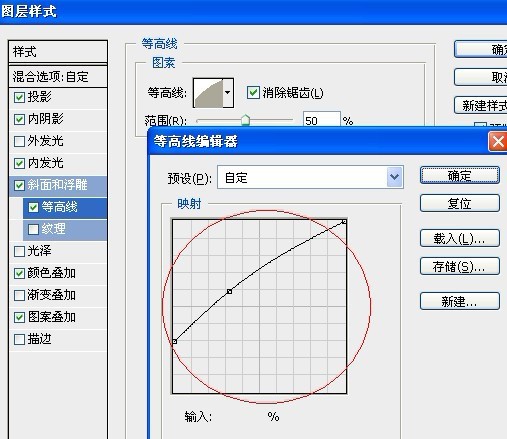Close the 等高线编辑器 dialog
The width and height of the screenshot is (507, 439).
pos(498,142)
